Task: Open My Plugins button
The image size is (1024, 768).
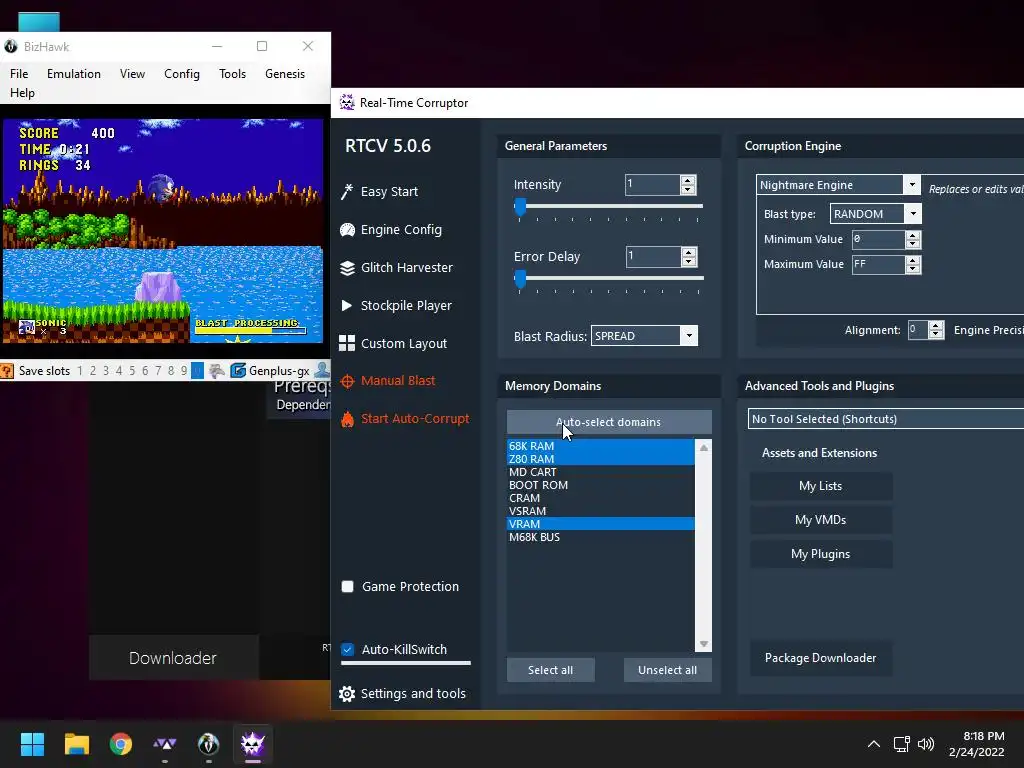Action: [x=821, y=554]
